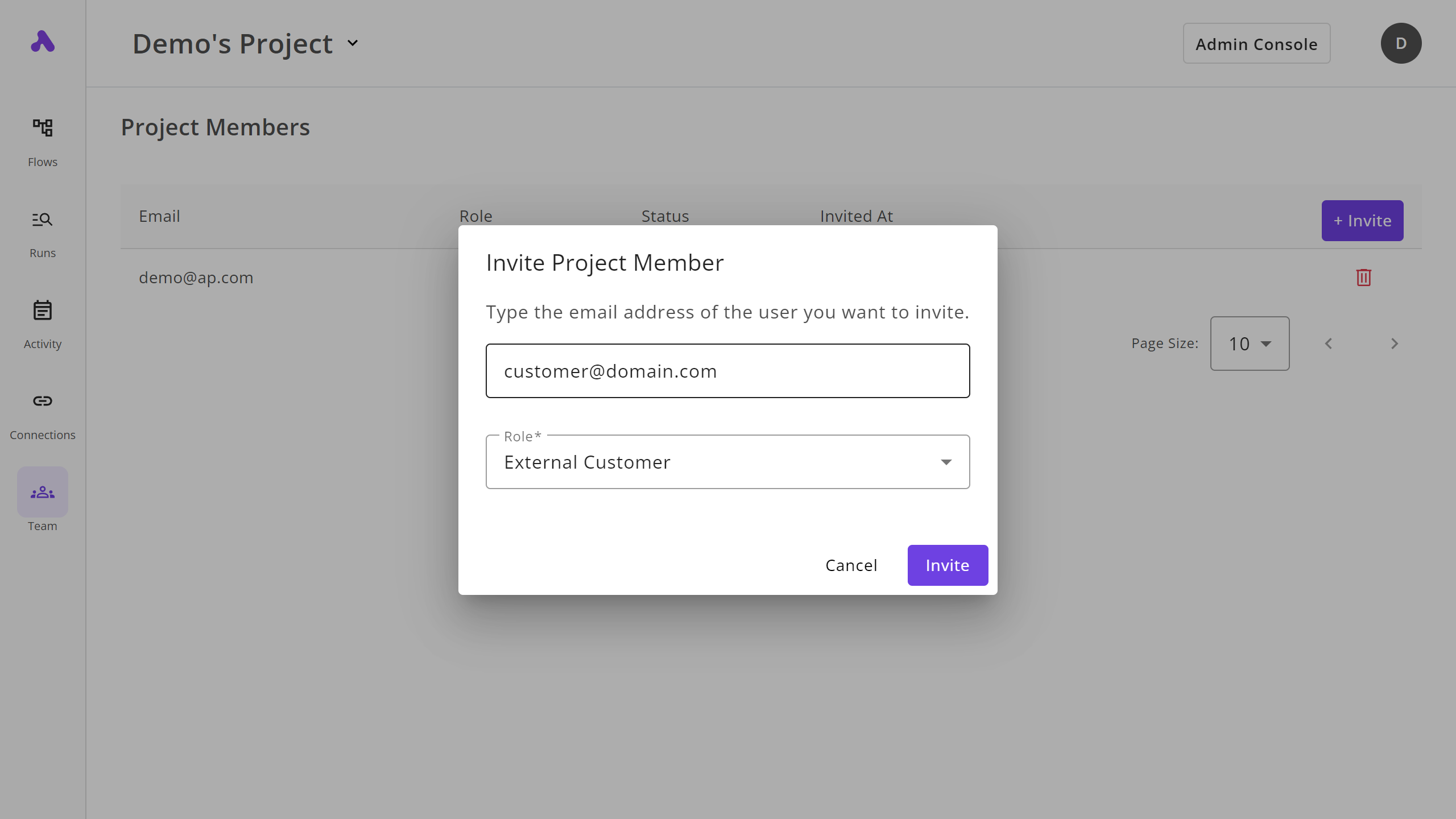Click the Admin Console button

tap(1256, 44)
